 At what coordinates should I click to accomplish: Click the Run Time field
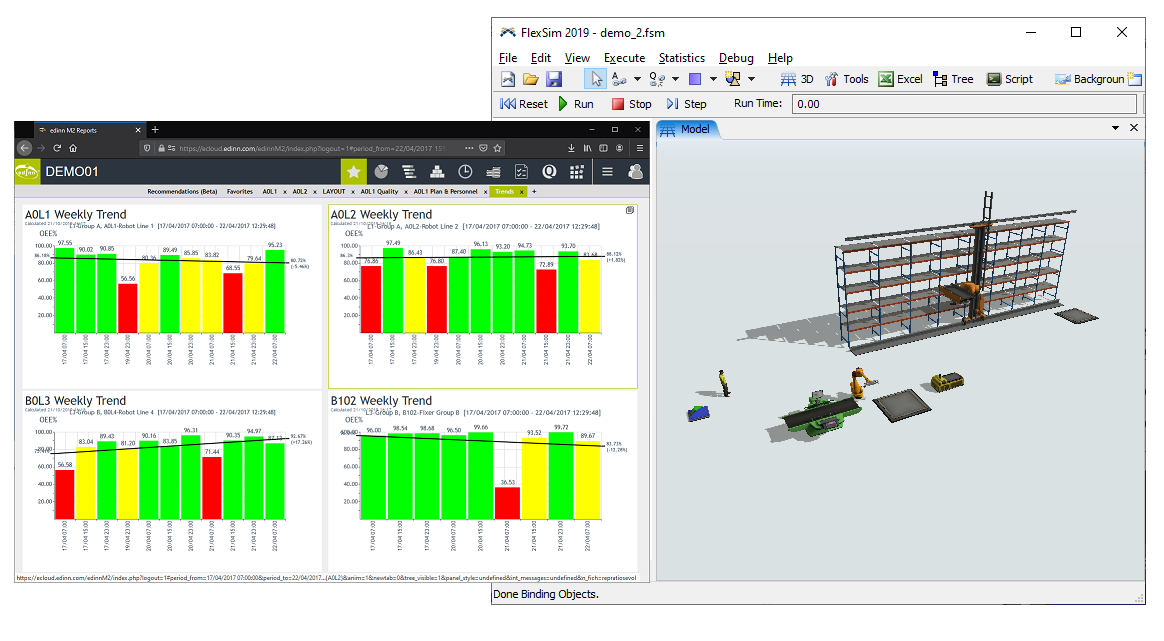(964, 104)
